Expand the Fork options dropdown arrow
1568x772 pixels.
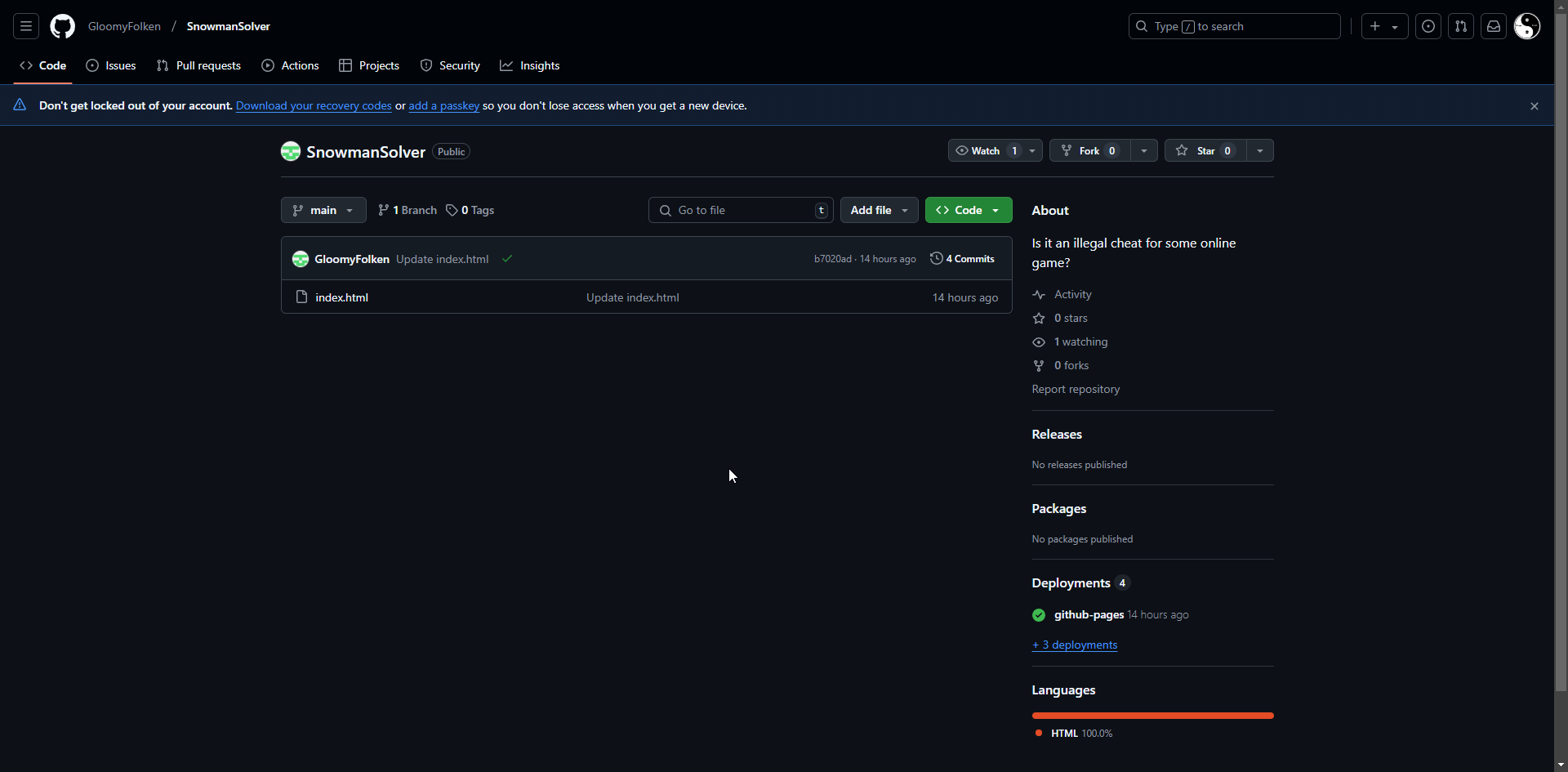point(1144,151)
